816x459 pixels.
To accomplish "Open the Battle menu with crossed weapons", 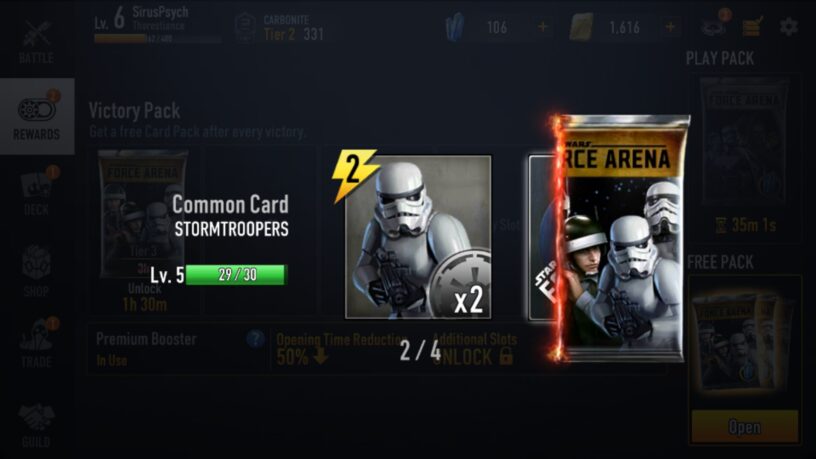I will point(36,42).
